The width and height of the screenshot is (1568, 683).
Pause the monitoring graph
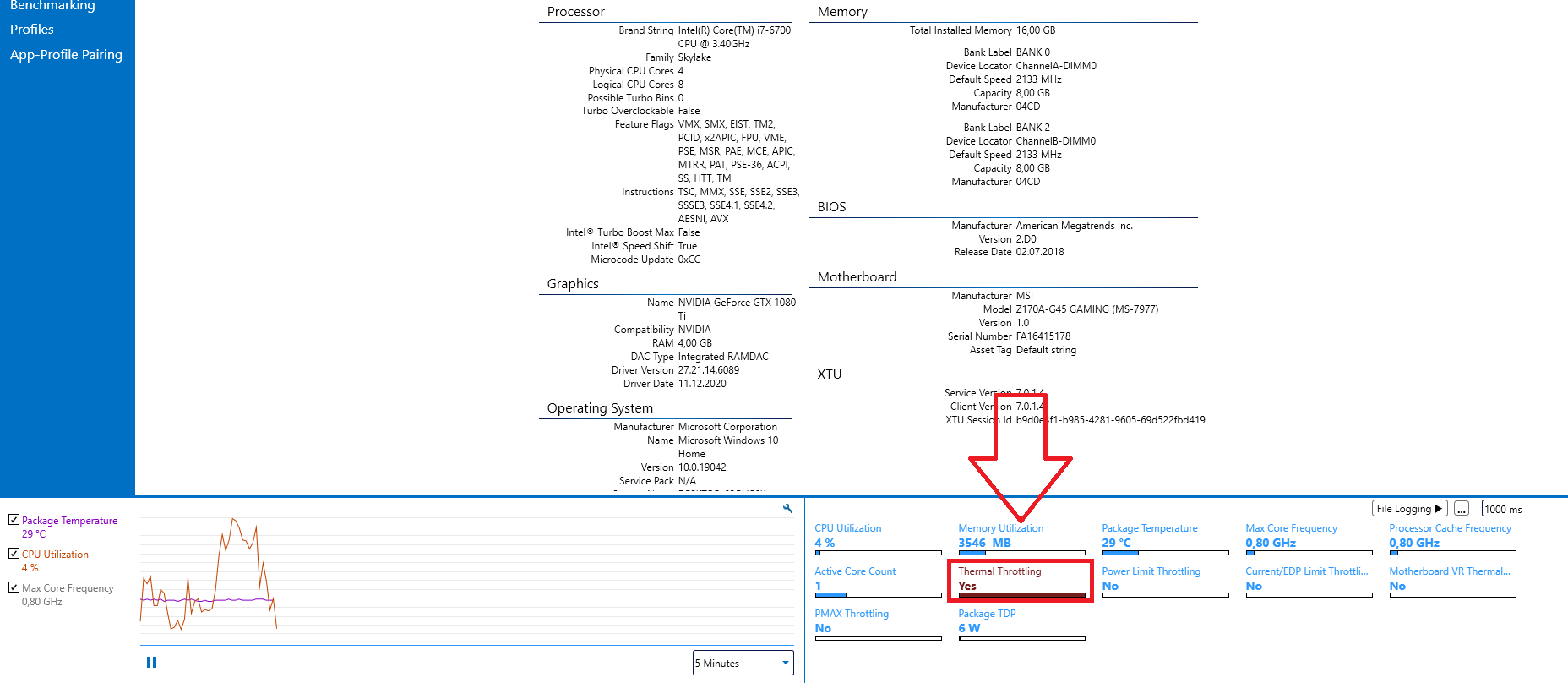pyautogui.click(x=152, y=662)
